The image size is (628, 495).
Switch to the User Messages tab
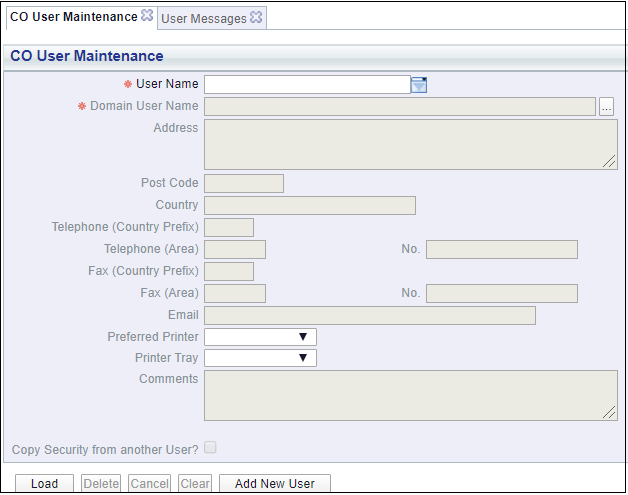203,18
